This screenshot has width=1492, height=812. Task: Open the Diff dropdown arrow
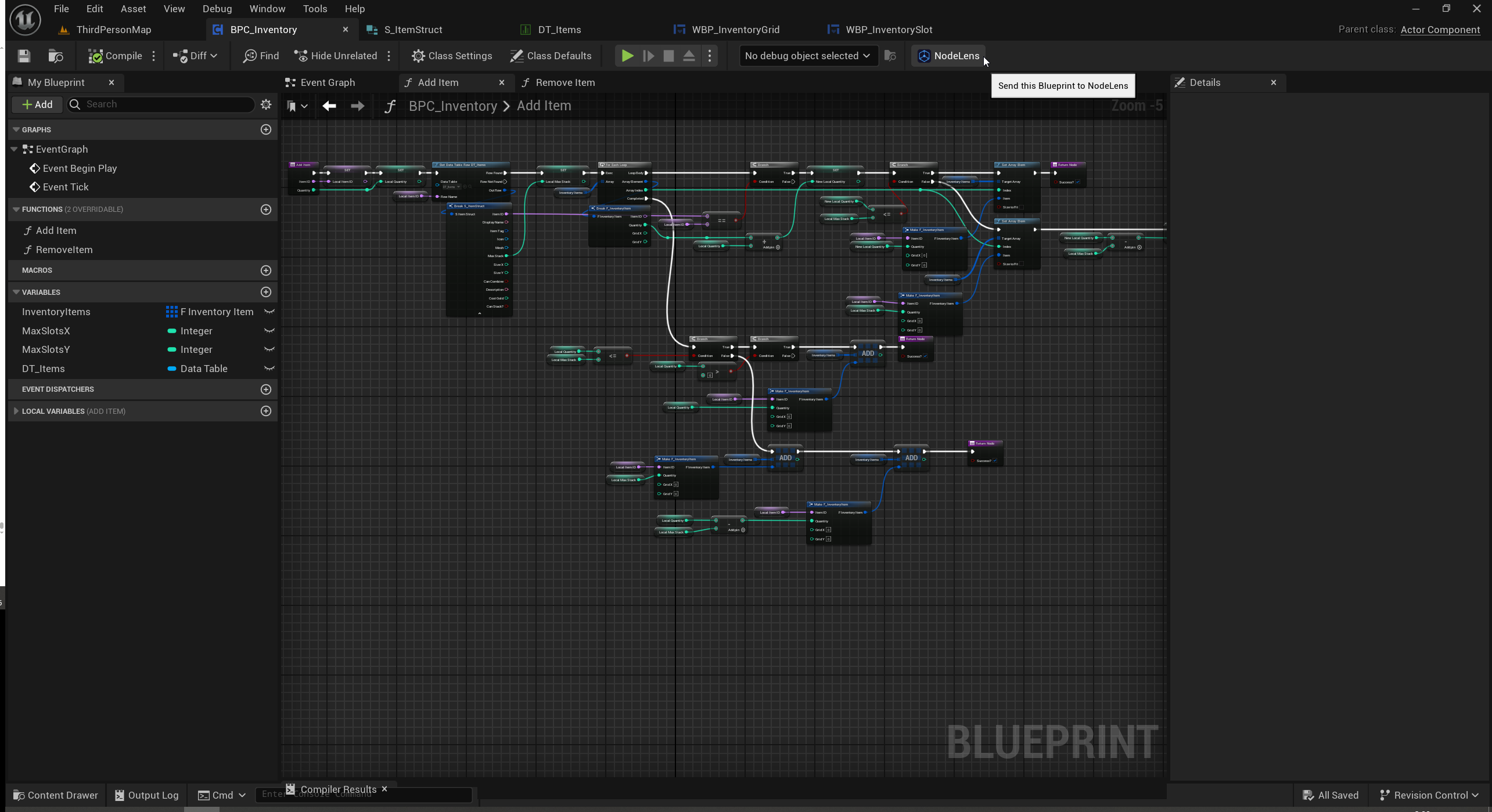coord(214,56)
